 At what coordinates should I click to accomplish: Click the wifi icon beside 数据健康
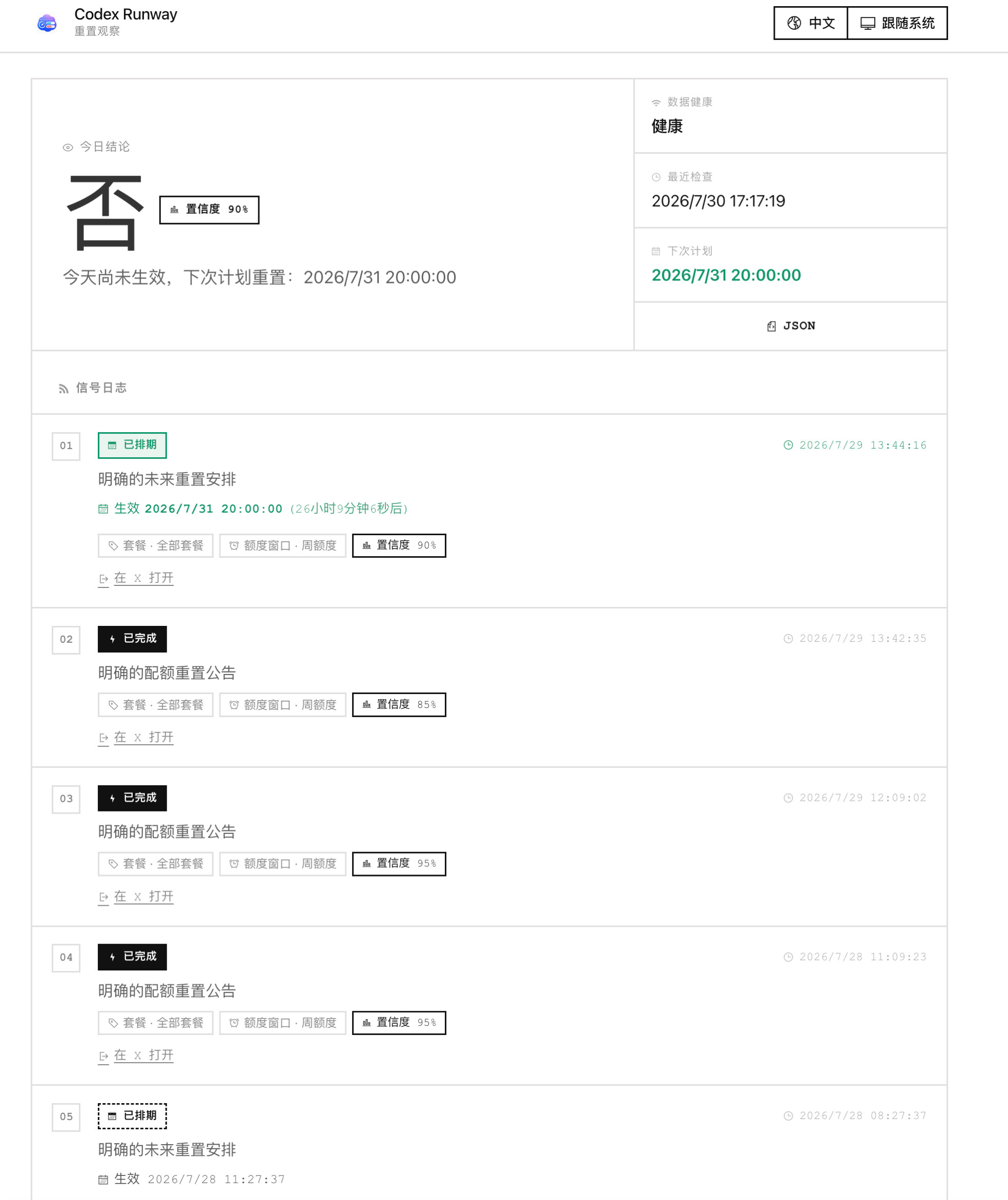point(656,103)
